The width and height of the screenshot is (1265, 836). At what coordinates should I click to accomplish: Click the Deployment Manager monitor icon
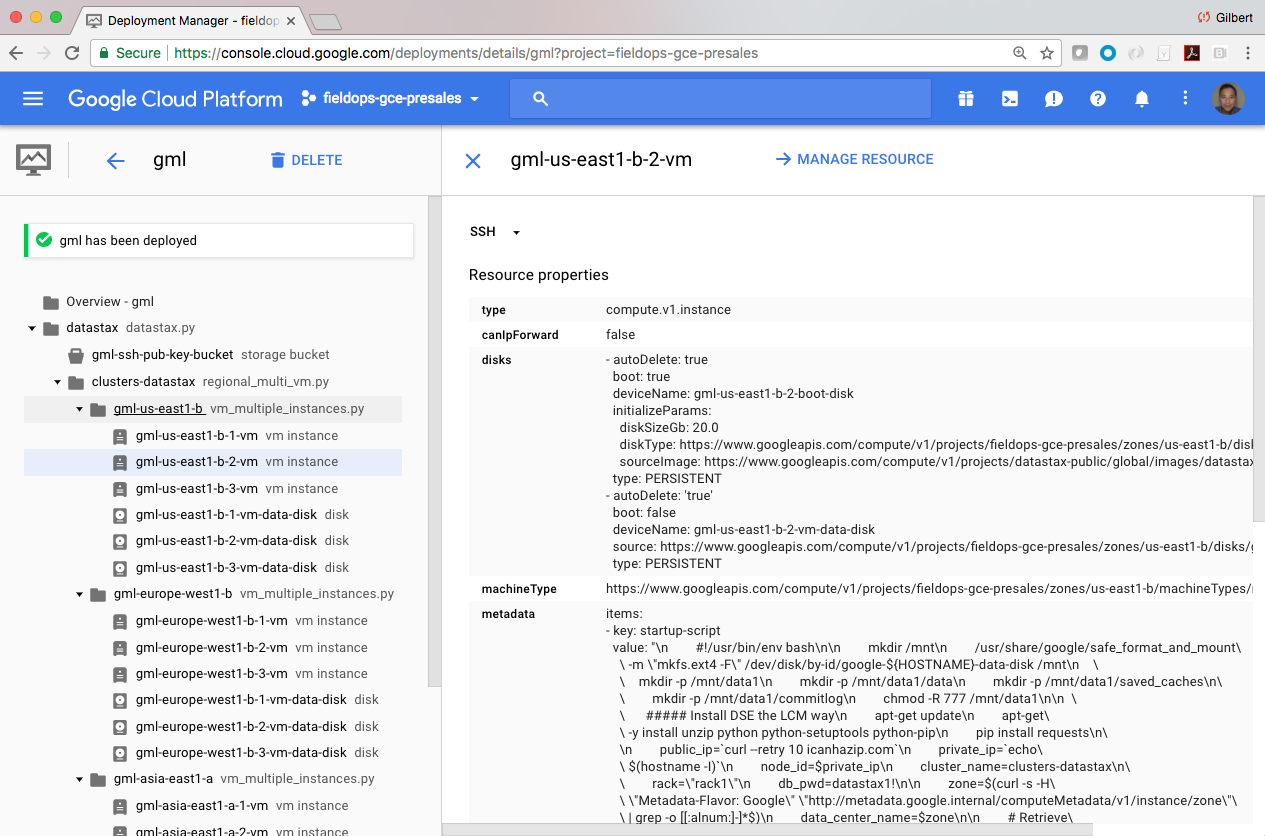(x=34, y=160)
